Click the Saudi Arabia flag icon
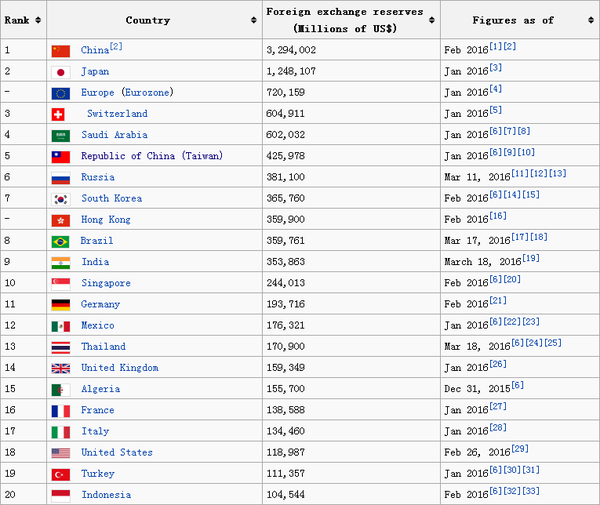 61,135
